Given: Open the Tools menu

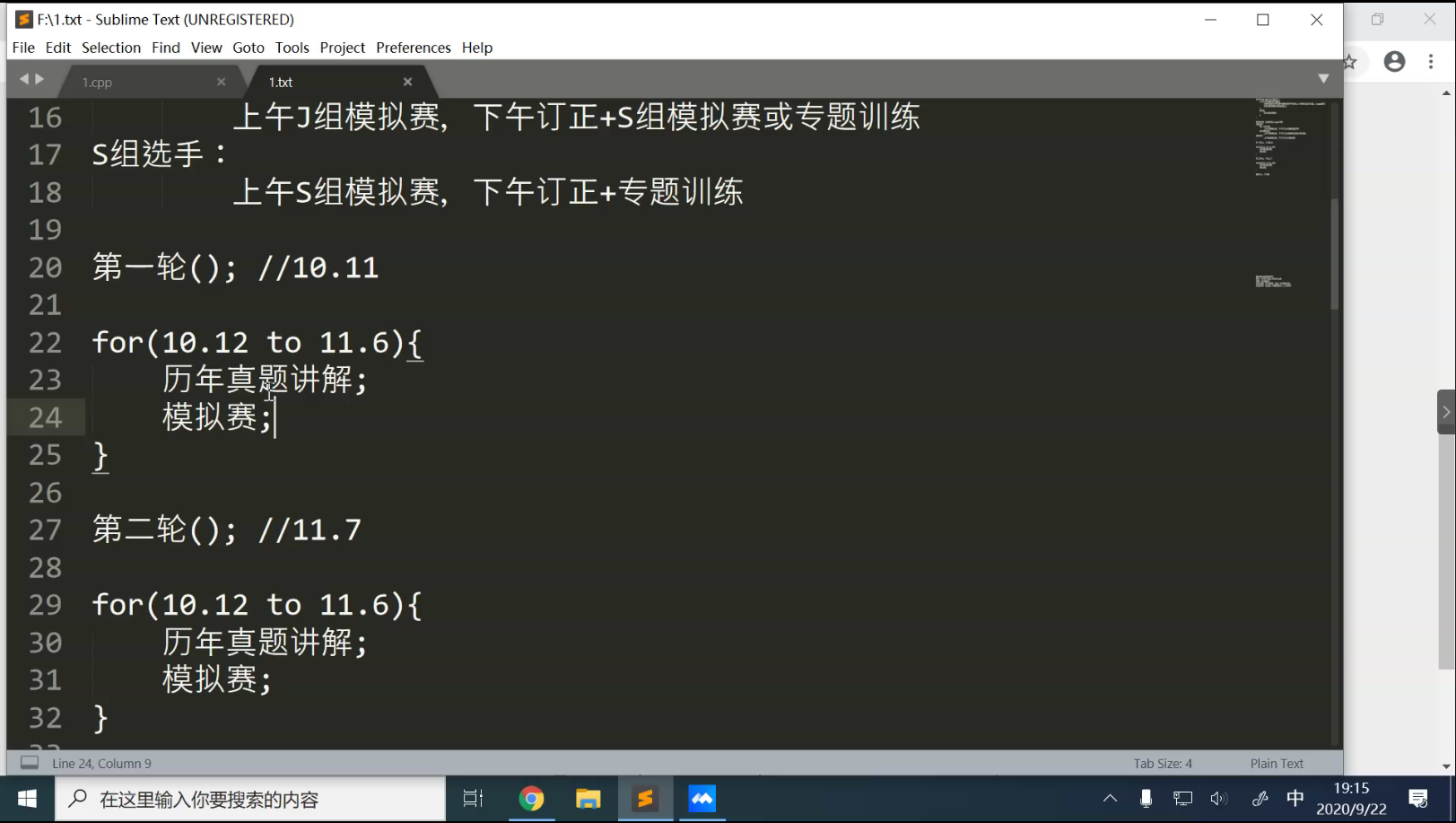Looking at the screenshot, I should (292, 48).
